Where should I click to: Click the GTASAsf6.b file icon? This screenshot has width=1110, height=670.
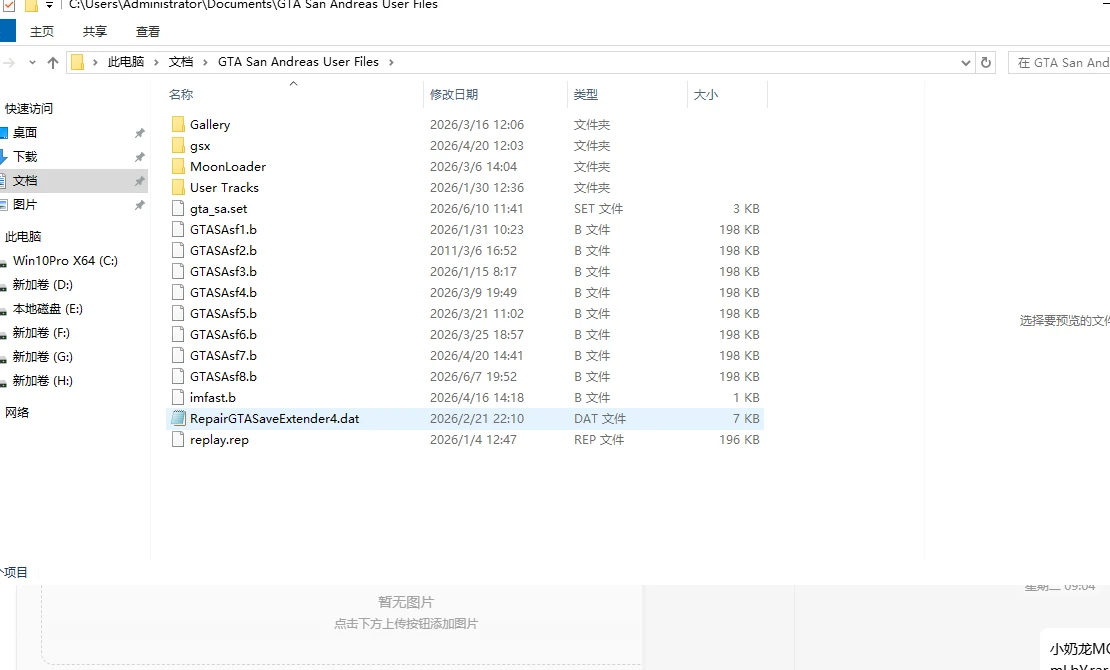pyautogui.click(x=178, y=335)
